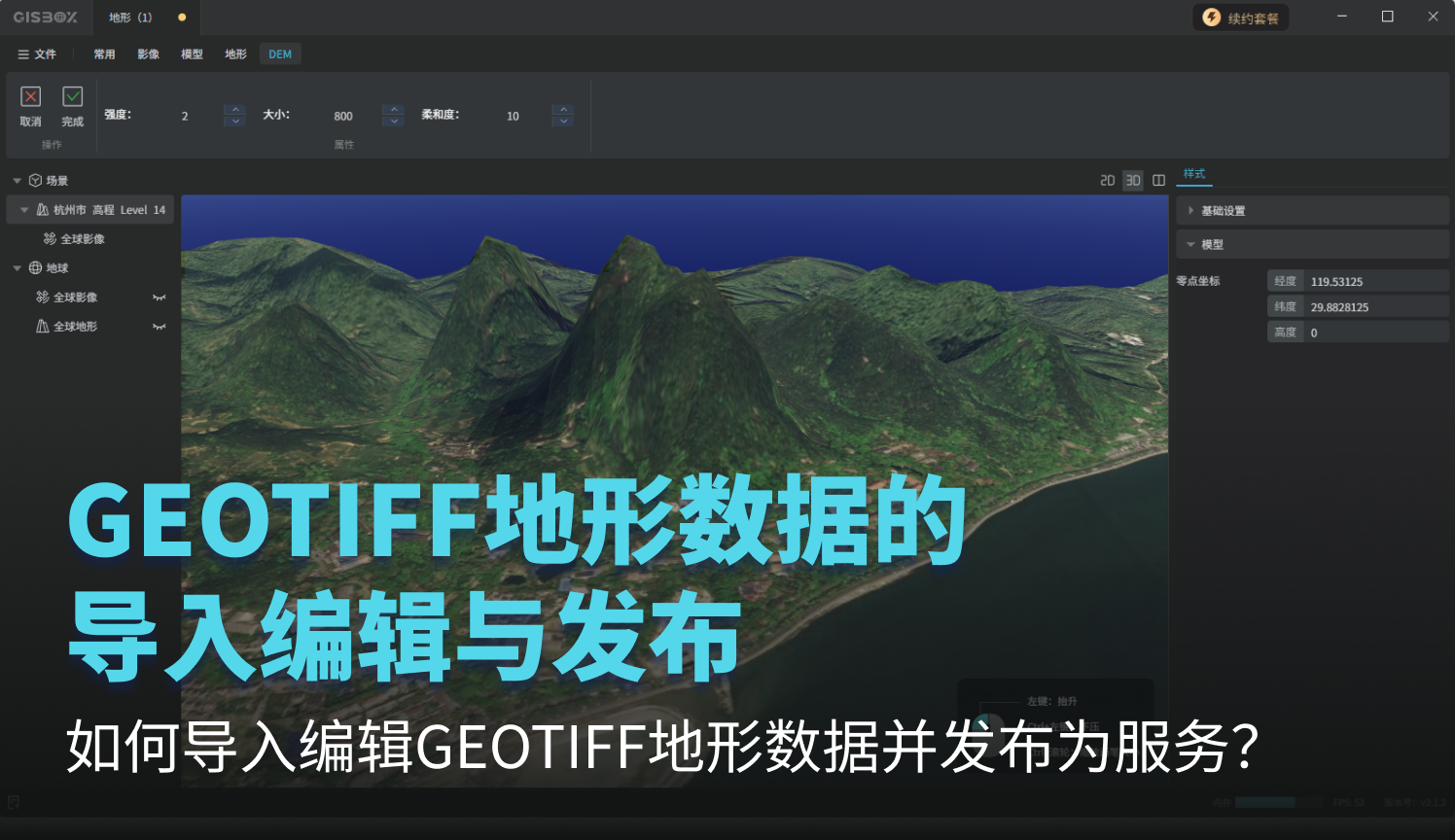This screenshot has height=840, width=1455.
Task: Increase the 强度 value with up arrow
Action: point(234,109)
